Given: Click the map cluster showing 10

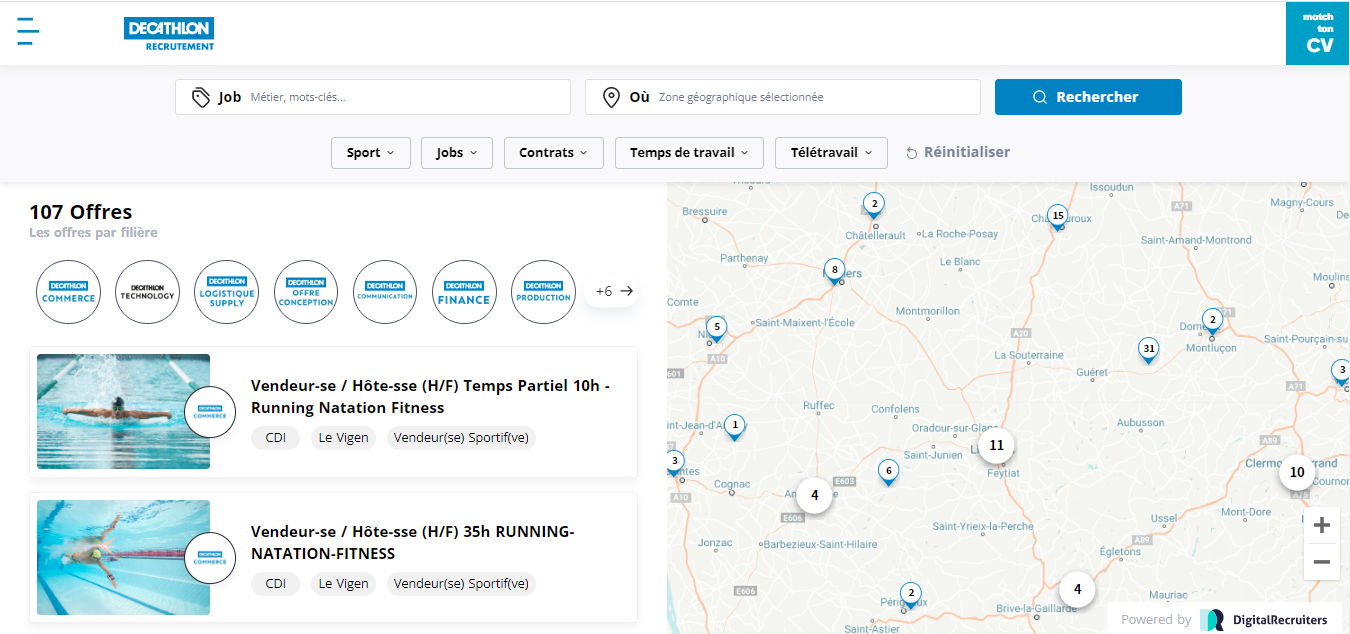Looking at the screenshot, I should pos(1297,472).
